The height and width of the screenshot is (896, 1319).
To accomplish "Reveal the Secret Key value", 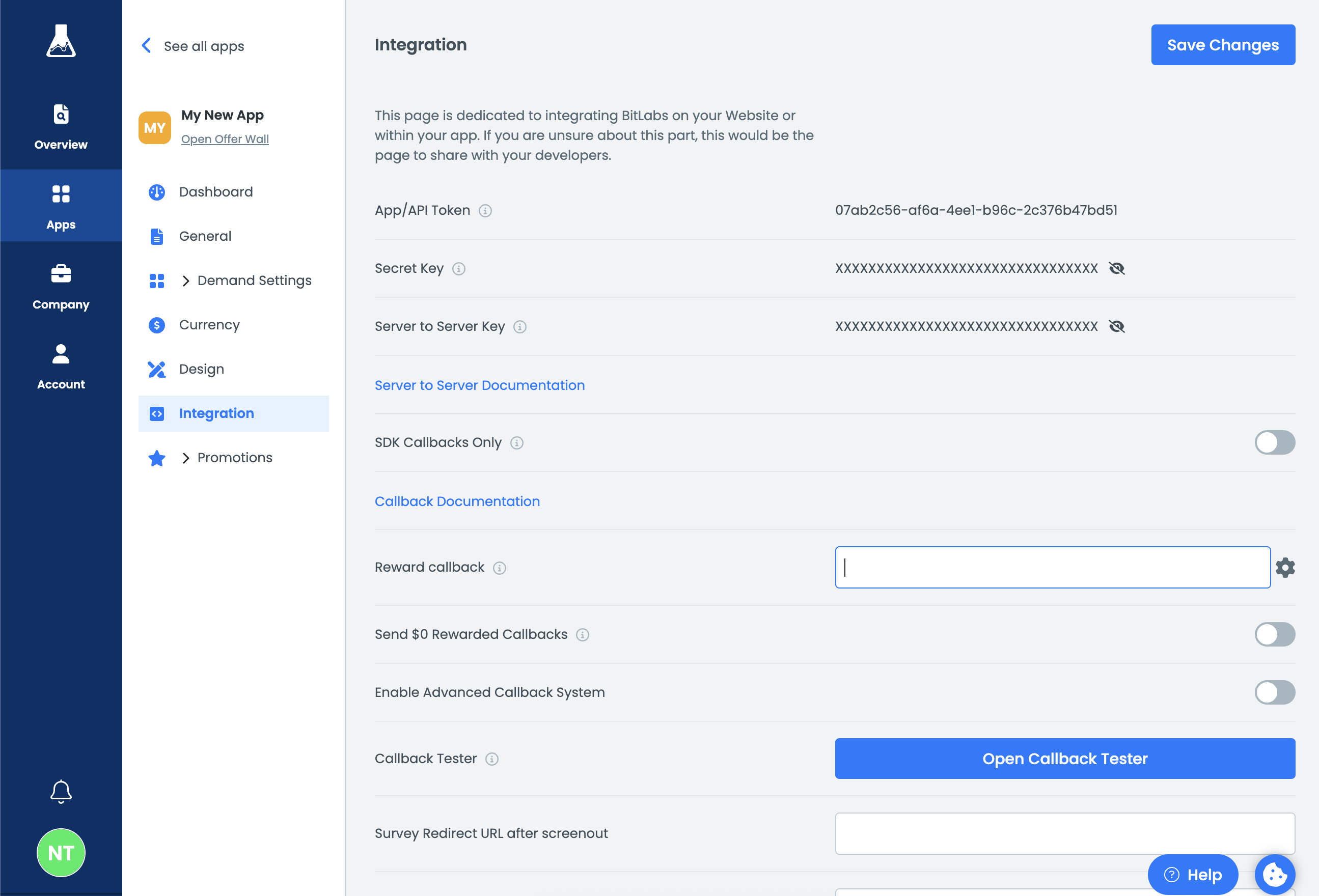I will (x=1116, y=268).
